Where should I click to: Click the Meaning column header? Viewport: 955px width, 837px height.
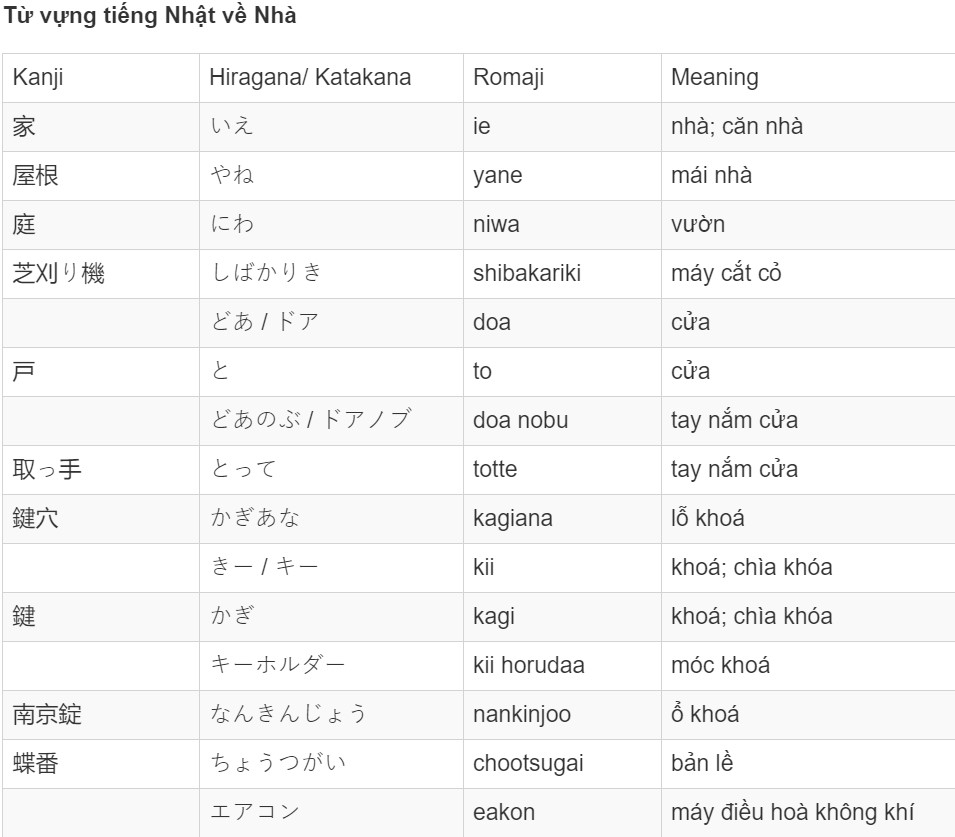[x=808, y=77]
